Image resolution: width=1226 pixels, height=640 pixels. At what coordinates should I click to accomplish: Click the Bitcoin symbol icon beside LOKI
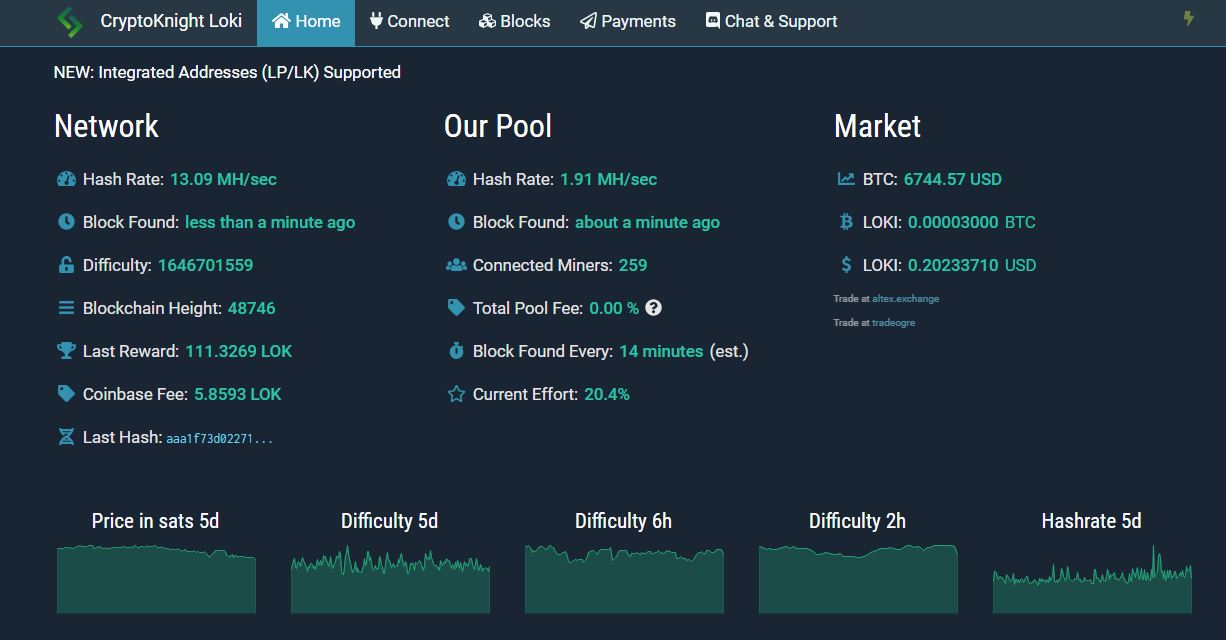point(846,222)
